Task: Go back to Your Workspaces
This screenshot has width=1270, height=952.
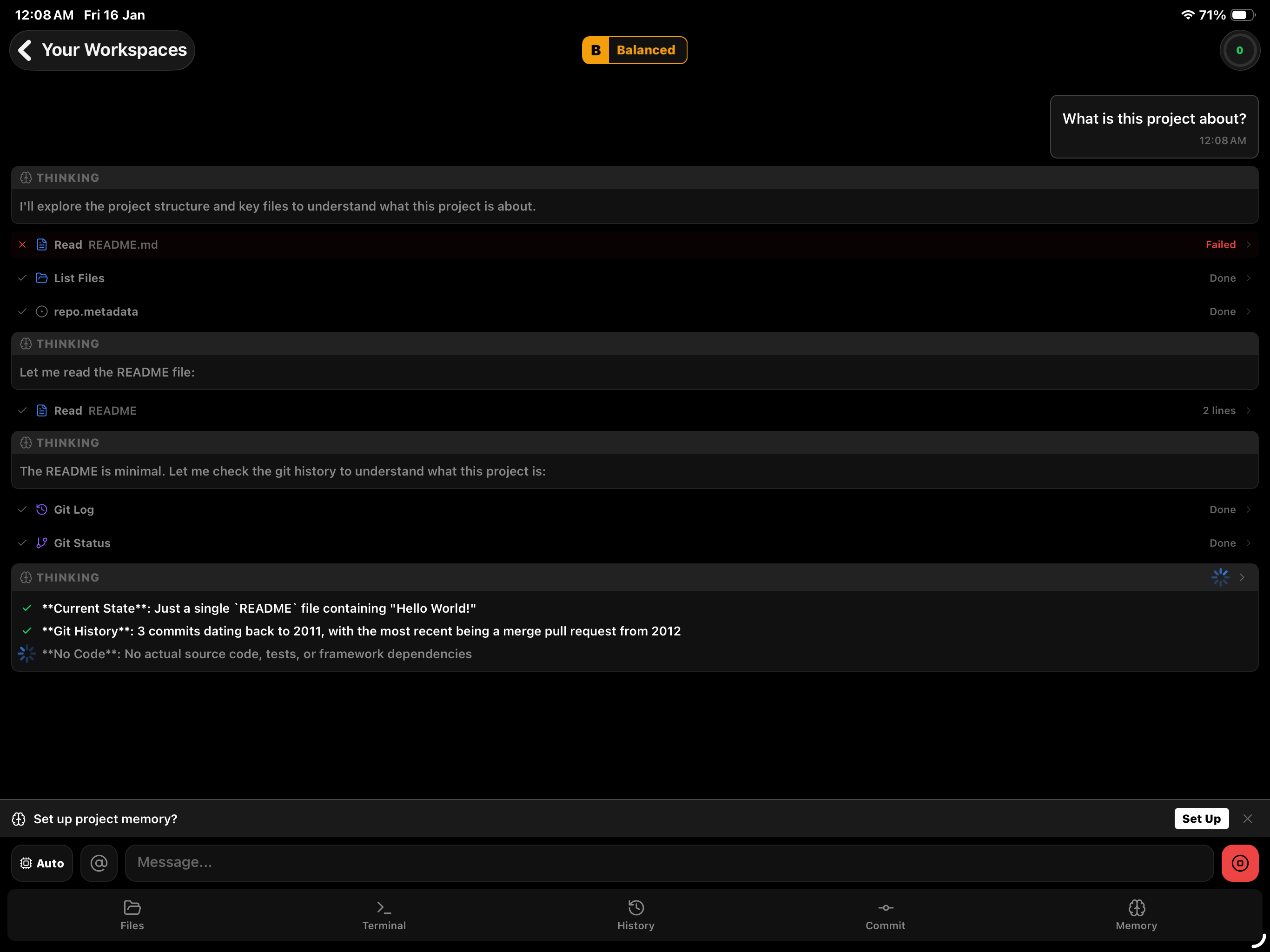Action: click(102, 50)
